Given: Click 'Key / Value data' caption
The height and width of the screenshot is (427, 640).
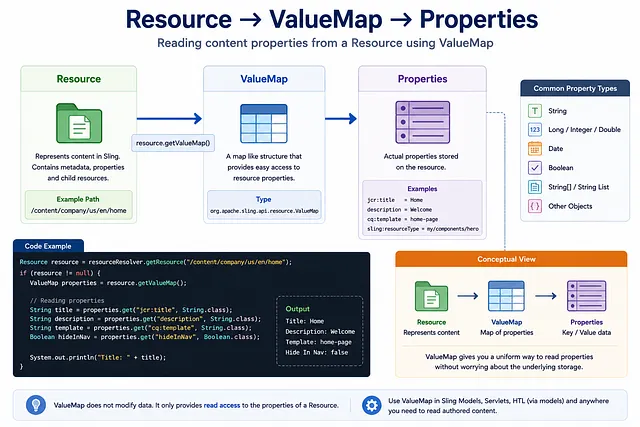Looking at the screenshot, I should point(587,332).
